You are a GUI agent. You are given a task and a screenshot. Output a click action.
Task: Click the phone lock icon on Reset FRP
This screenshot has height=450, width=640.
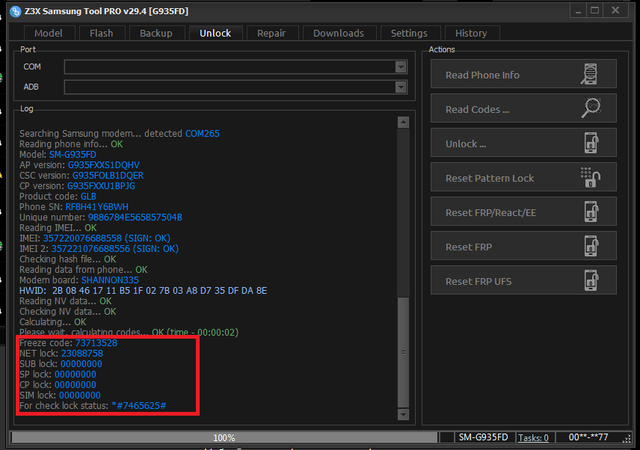pos(591,246)
